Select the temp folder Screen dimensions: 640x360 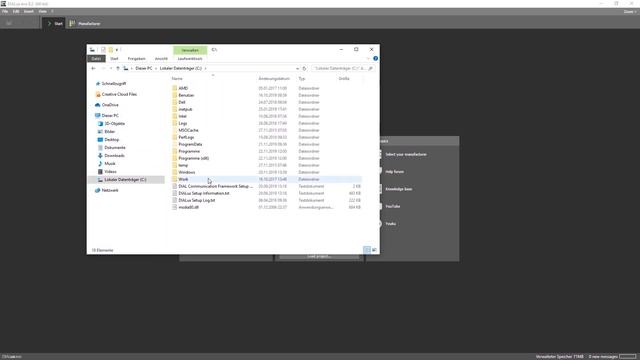[x=183, y=165]
